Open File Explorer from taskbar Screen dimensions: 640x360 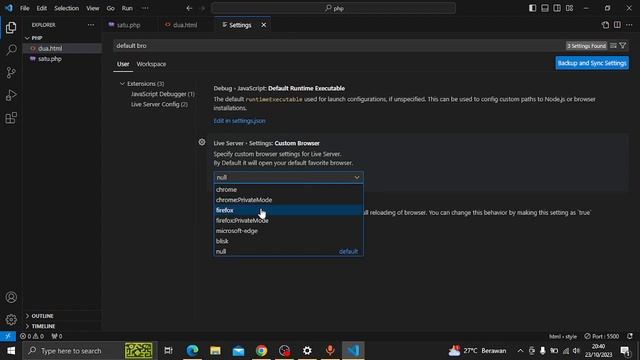[x=215, y=351]
